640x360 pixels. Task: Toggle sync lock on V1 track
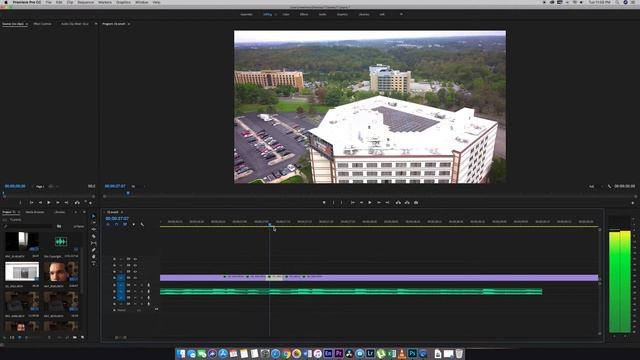pos(128,278)
